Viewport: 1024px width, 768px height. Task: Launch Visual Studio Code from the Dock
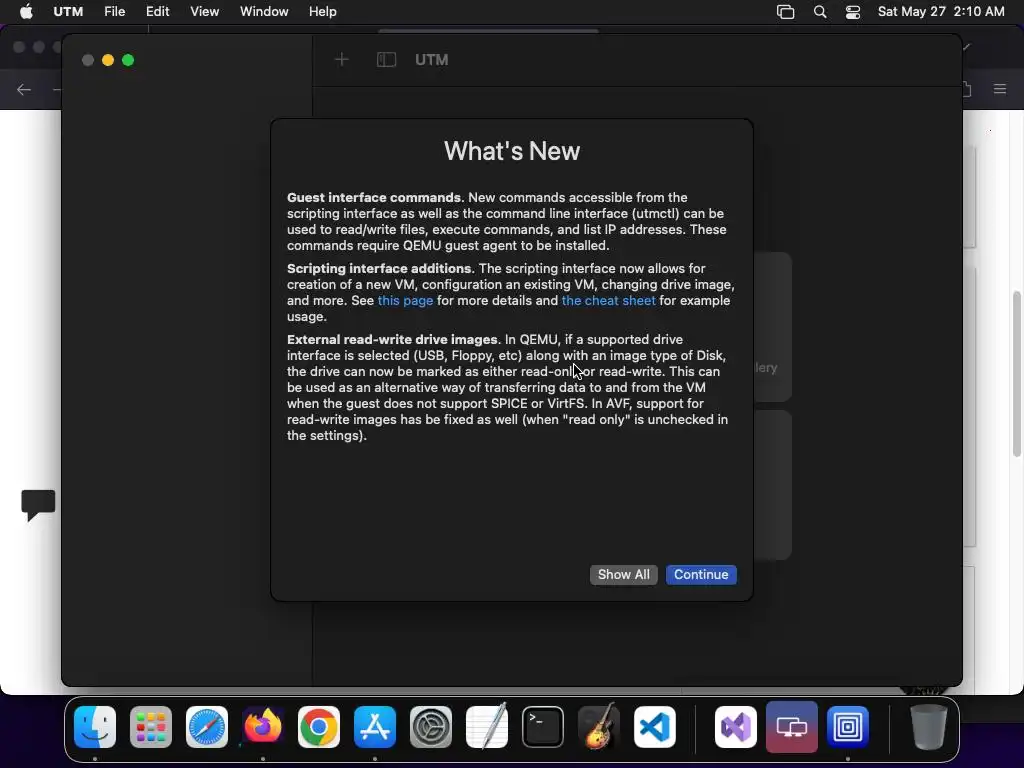click(655, 727)
